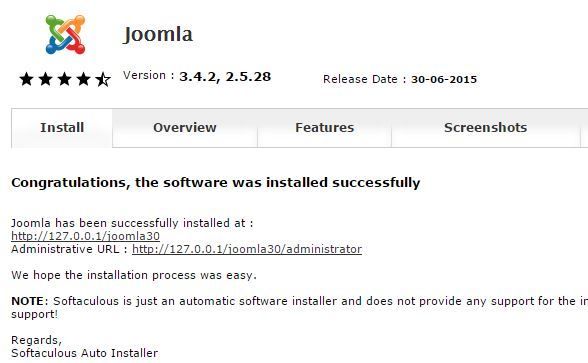Click the third rating star
The image size is (588, 363).
(64, 79)
